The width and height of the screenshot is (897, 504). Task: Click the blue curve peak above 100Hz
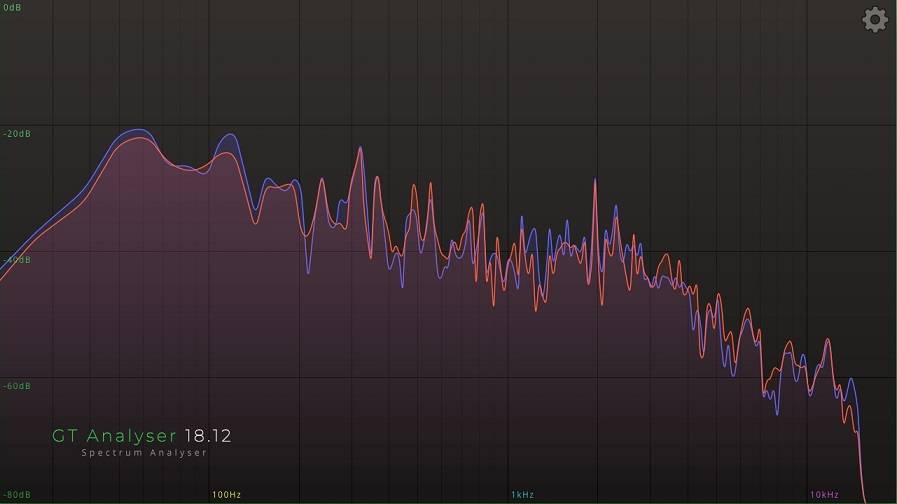[230, 135]
